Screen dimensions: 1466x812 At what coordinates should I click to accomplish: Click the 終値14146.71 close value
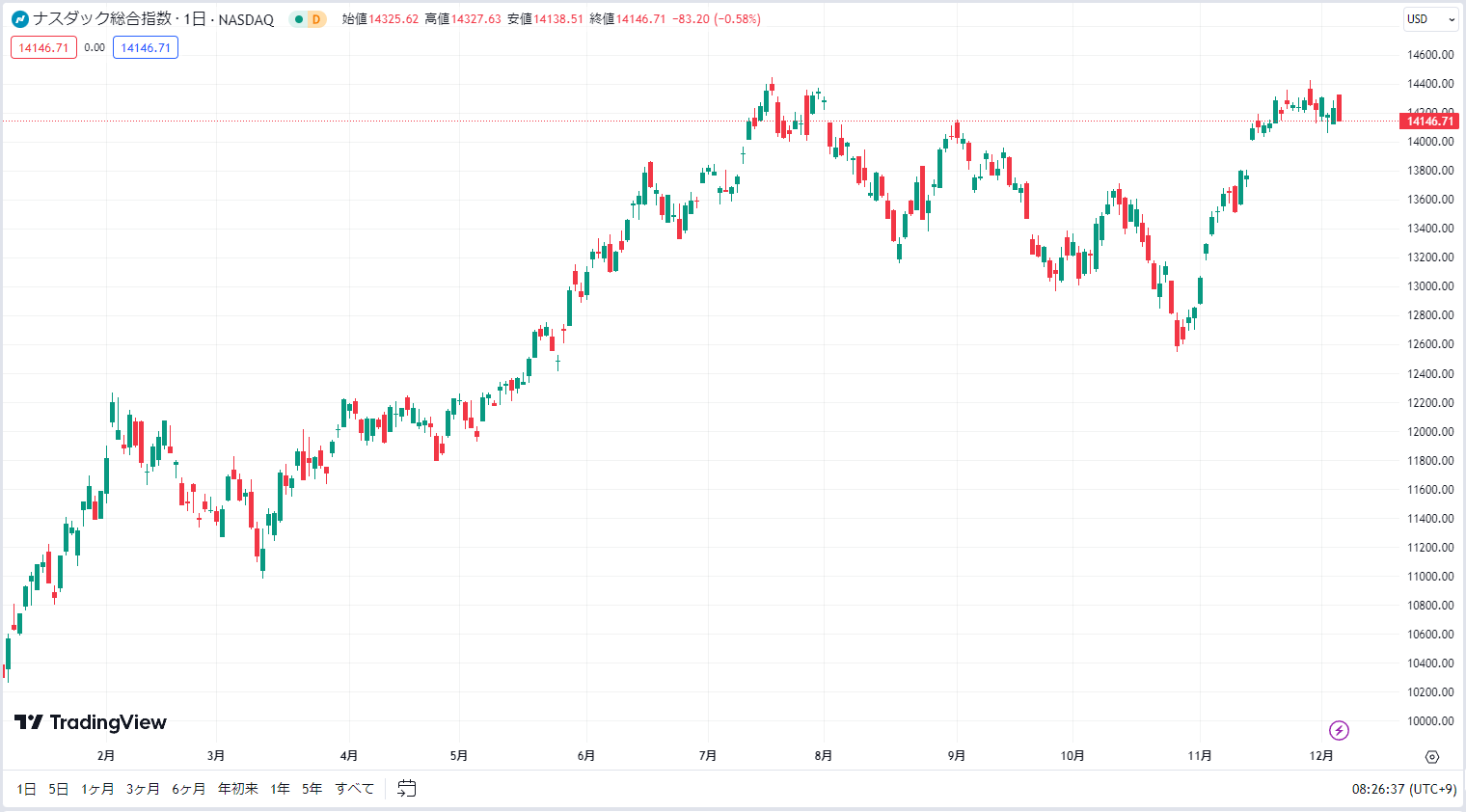coord(628,19)
